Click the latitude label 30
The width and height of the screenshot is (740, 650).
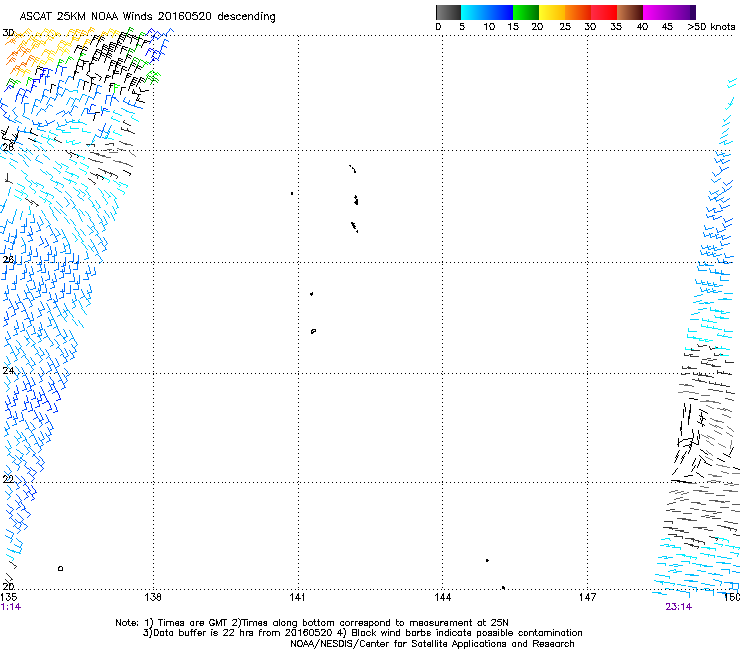(x=8, y=33)
